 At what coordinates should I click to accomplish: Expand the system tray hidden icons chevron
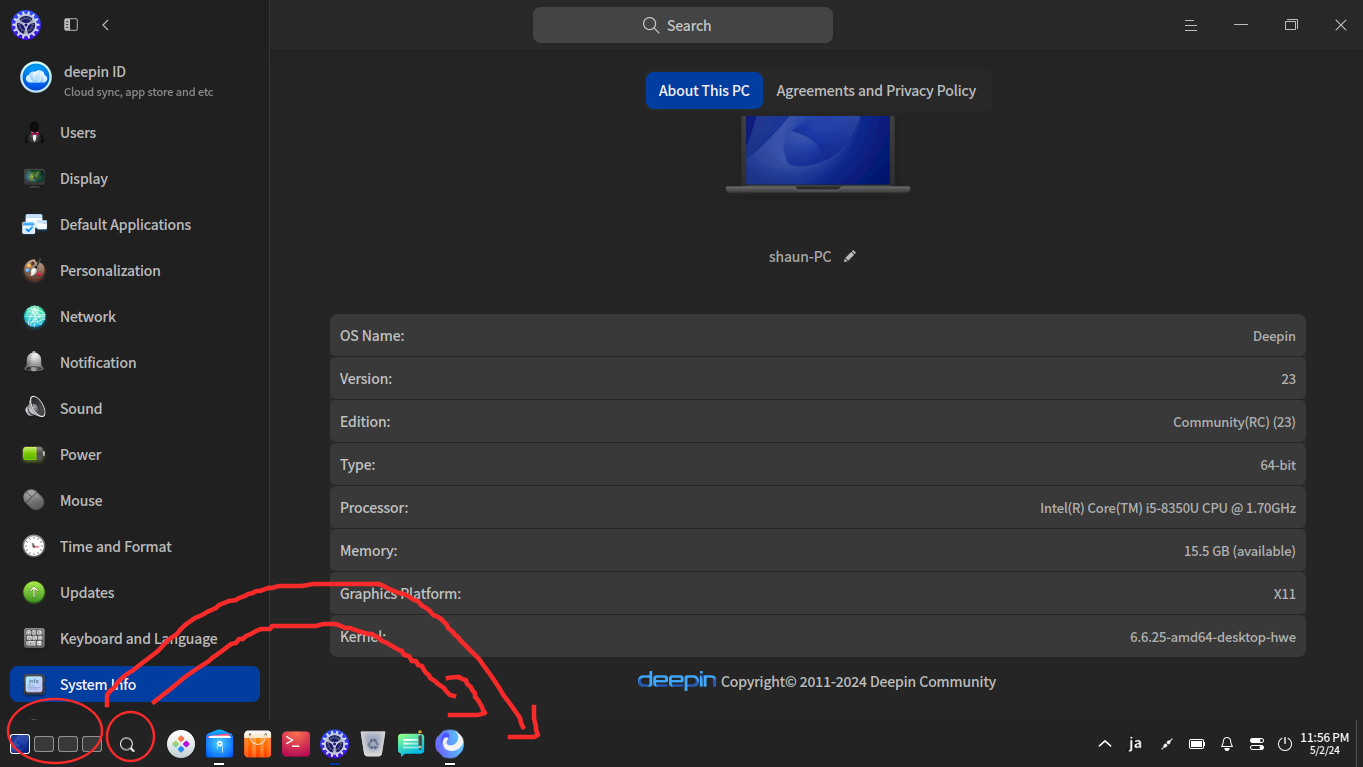pyautogui.click(x=1105, y=744)
